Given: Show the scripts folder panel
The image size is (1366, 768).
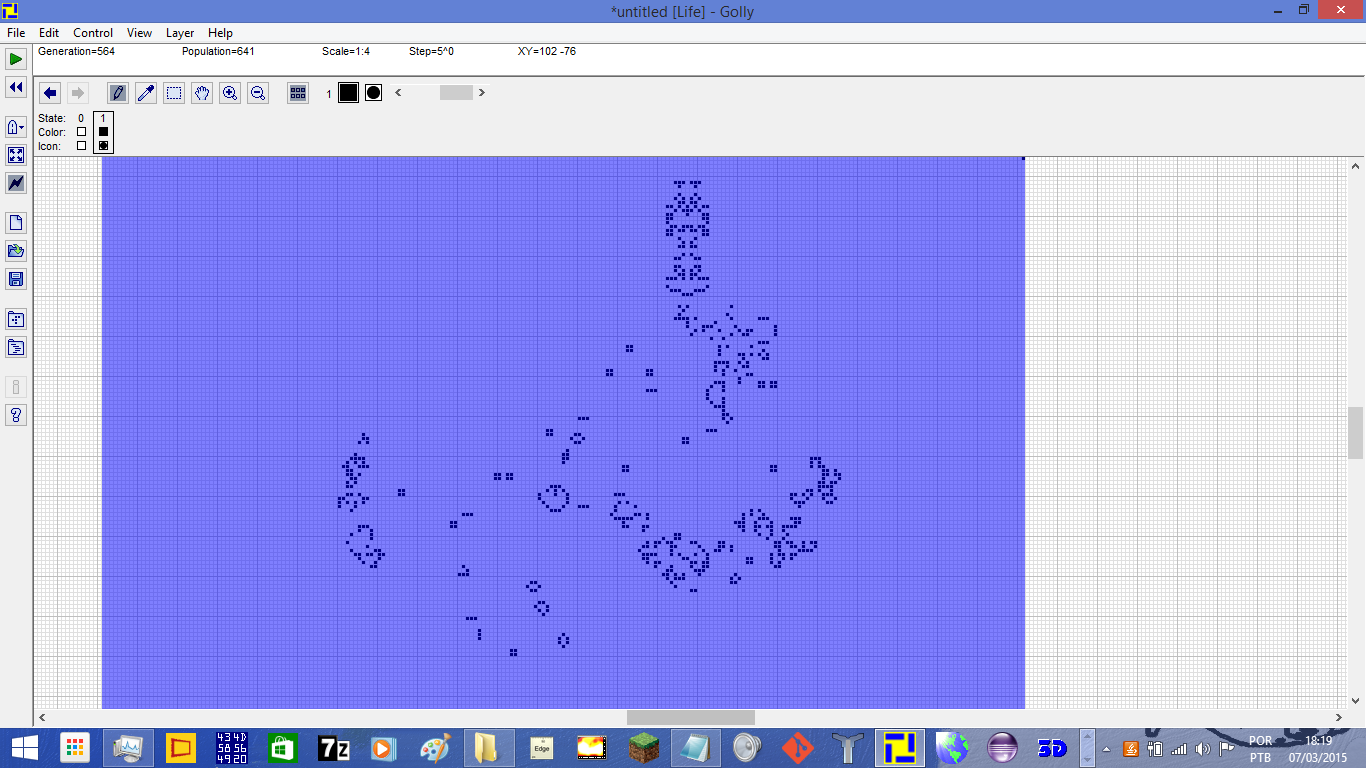Looking at the screenshot, I should point(16,347).
